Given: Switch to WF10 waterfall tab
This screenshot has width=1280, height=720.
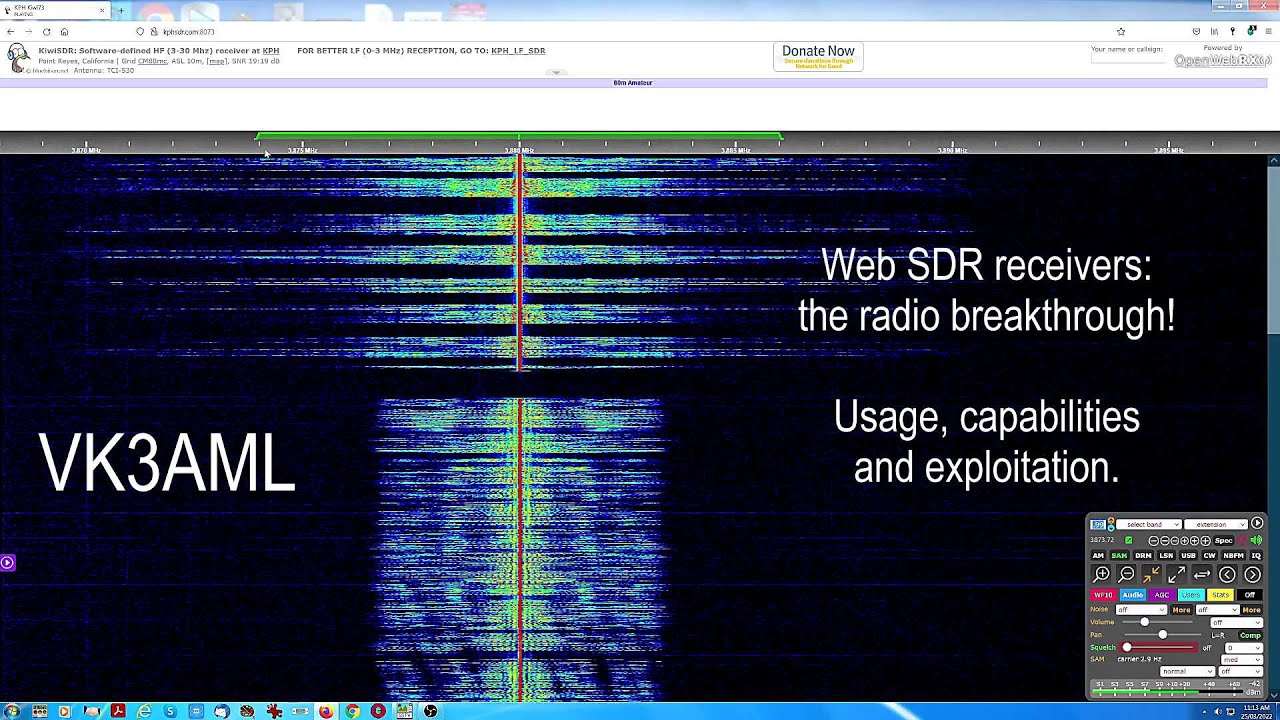Looking at the screenshot, I should (1103, 595).
